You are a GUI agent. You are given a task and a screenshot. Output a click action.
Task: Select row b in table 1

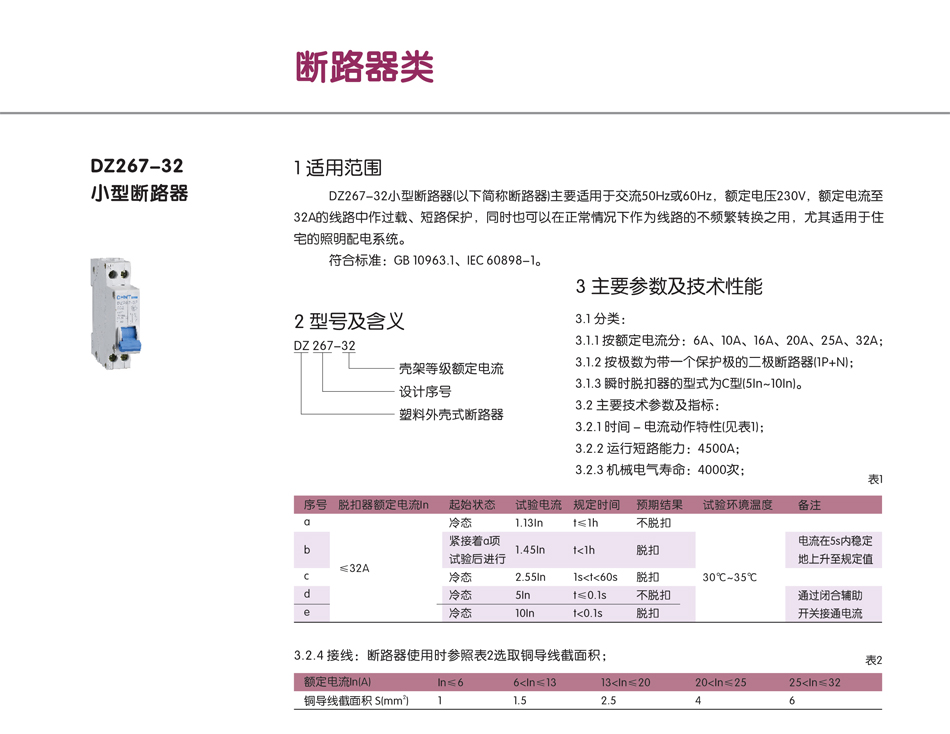point(312,550)
